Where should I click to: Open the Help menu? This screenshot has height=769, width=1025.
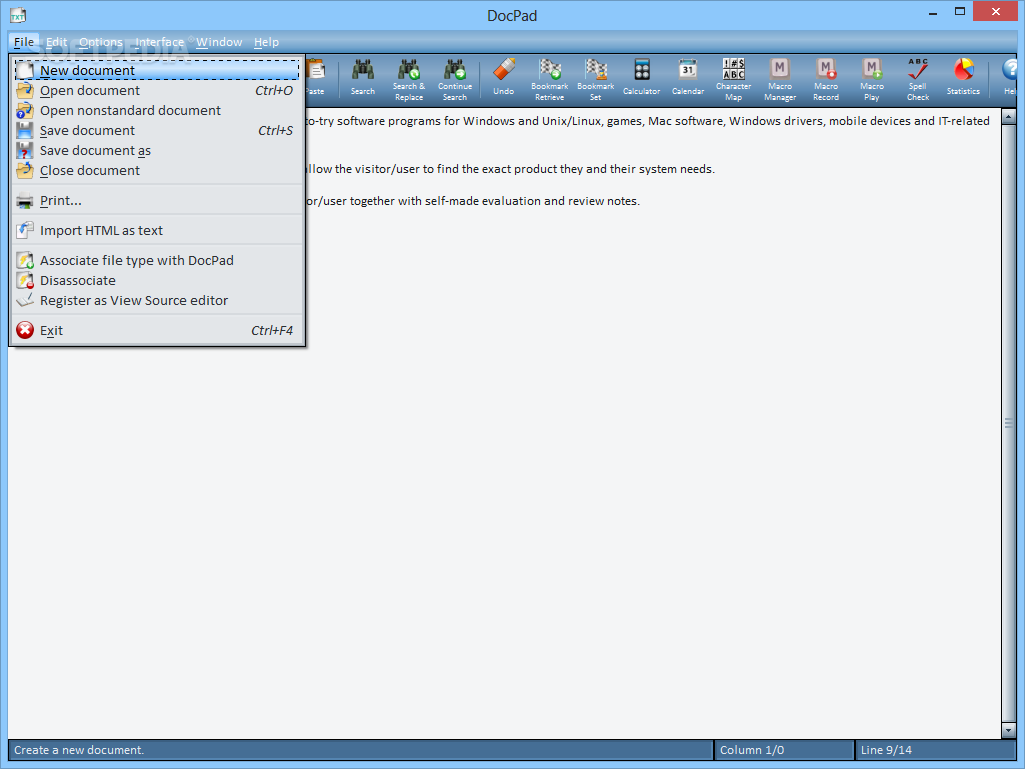point(266,42)
